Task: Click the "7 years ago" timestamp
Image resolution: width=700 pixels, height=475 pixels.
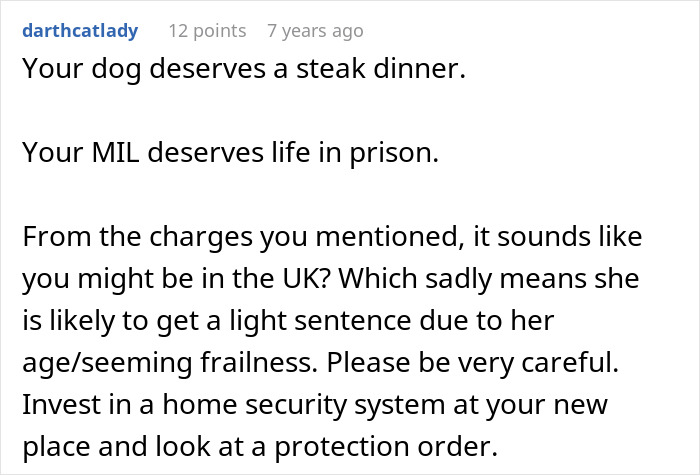Action: point(315,31)
